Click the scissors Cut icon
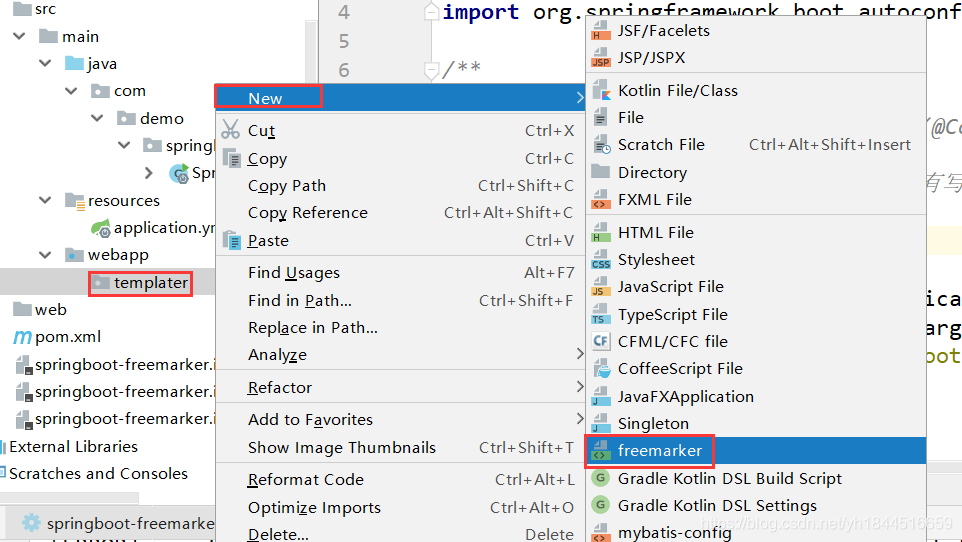Screen dimensions: 962x542 231,130
